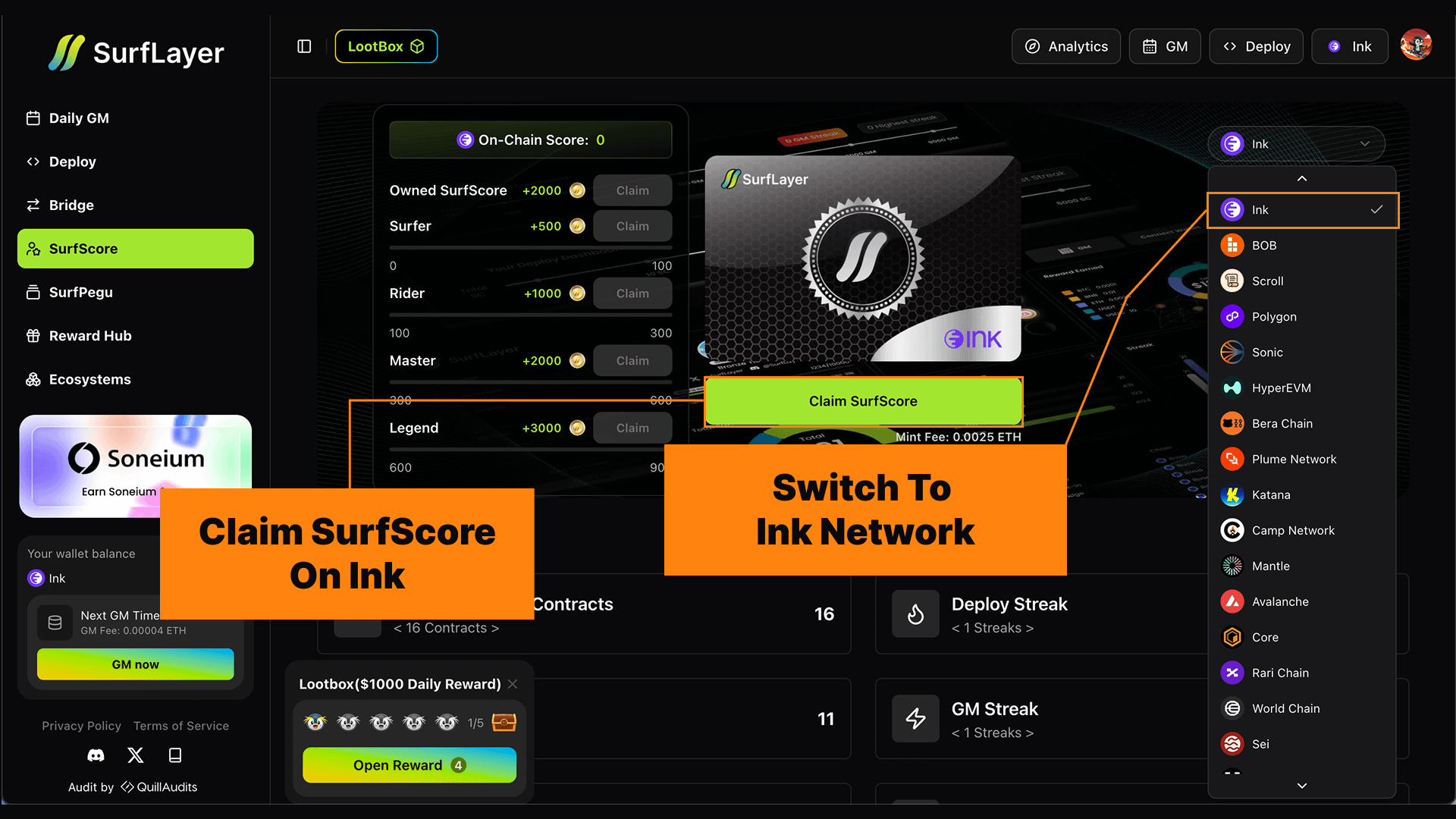Click the GM Streak lightning icon

915,718
